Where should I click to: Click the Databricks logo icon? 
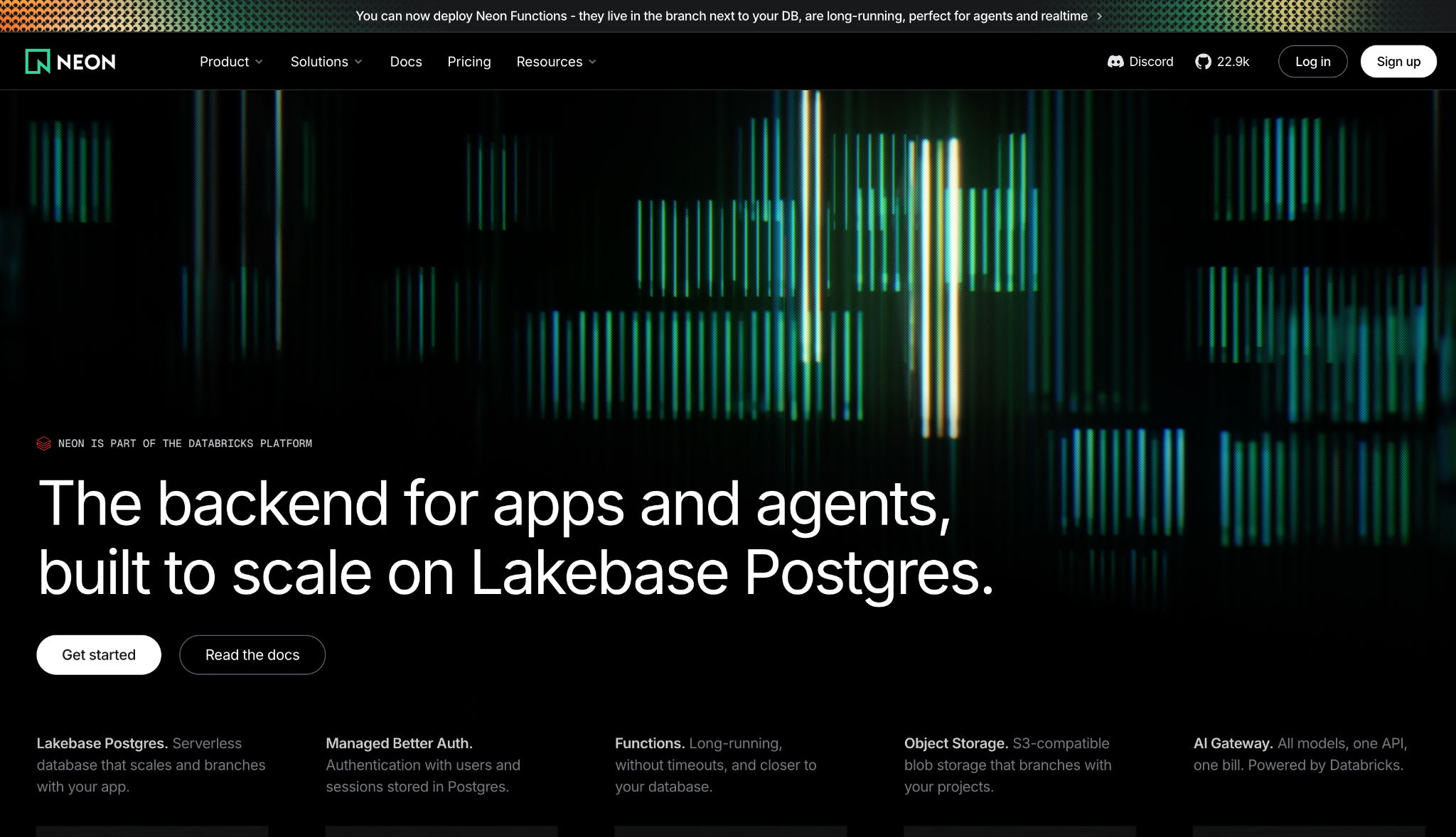point(44,443)
